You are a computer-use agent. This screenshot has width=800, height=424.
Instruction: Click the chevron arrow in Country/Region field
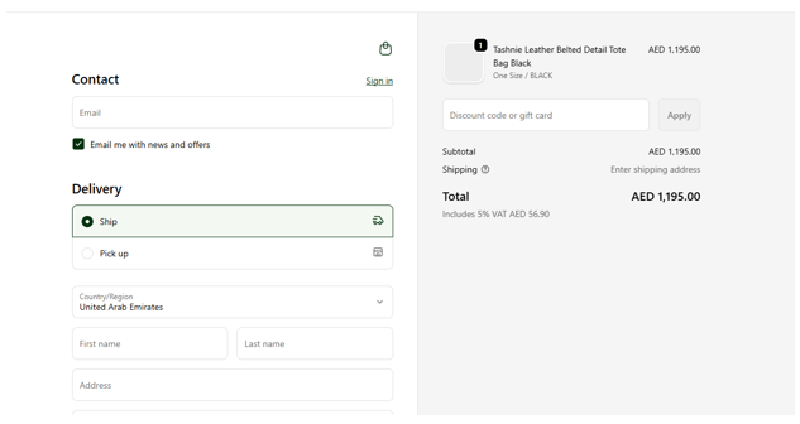[379, 302]
